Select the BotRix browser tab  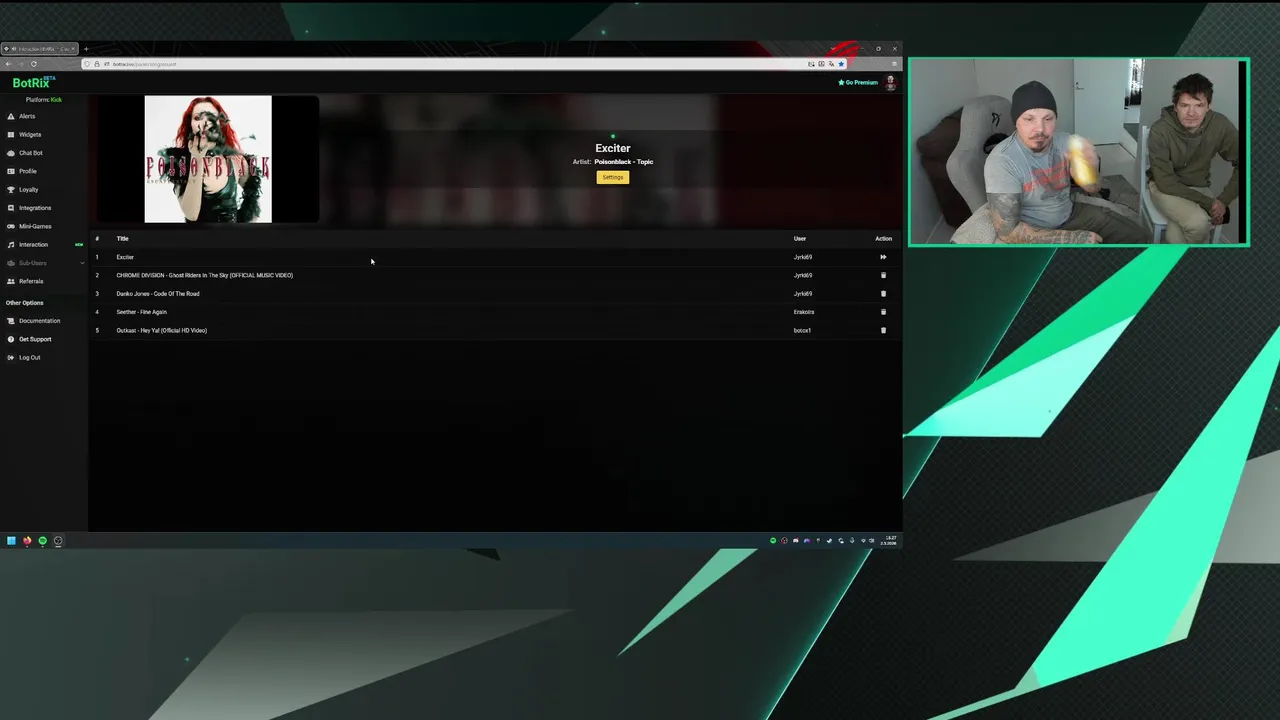tap(40, 49)
